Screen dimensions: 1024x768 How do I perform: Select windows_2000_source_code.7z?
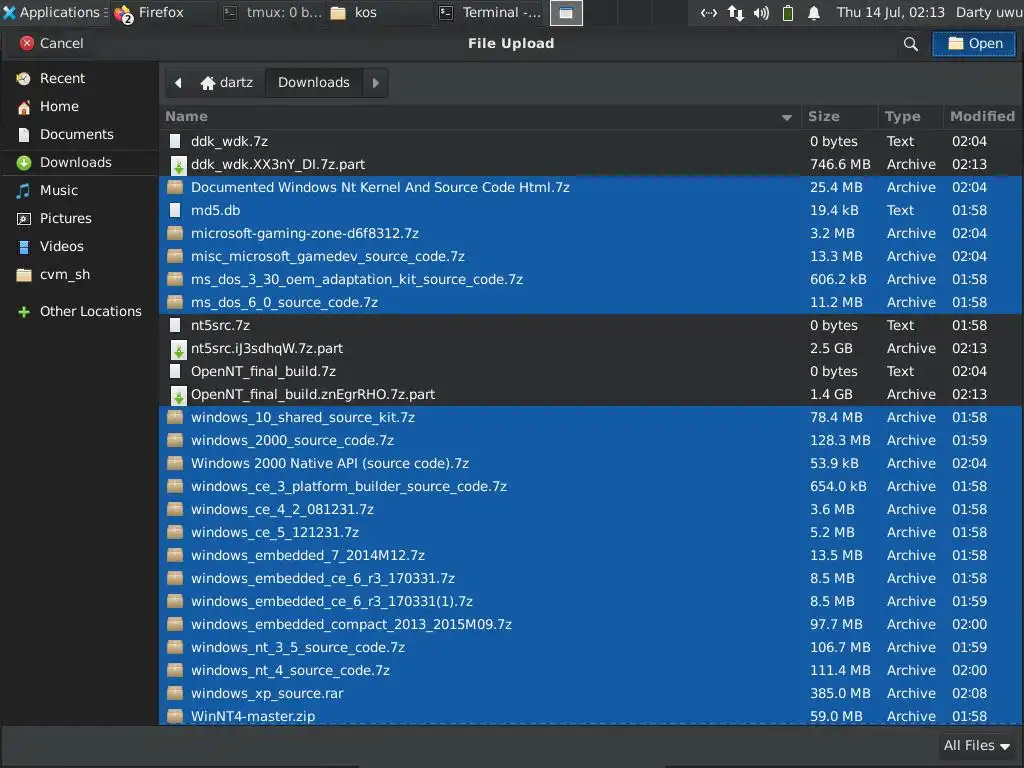[591, 440]
